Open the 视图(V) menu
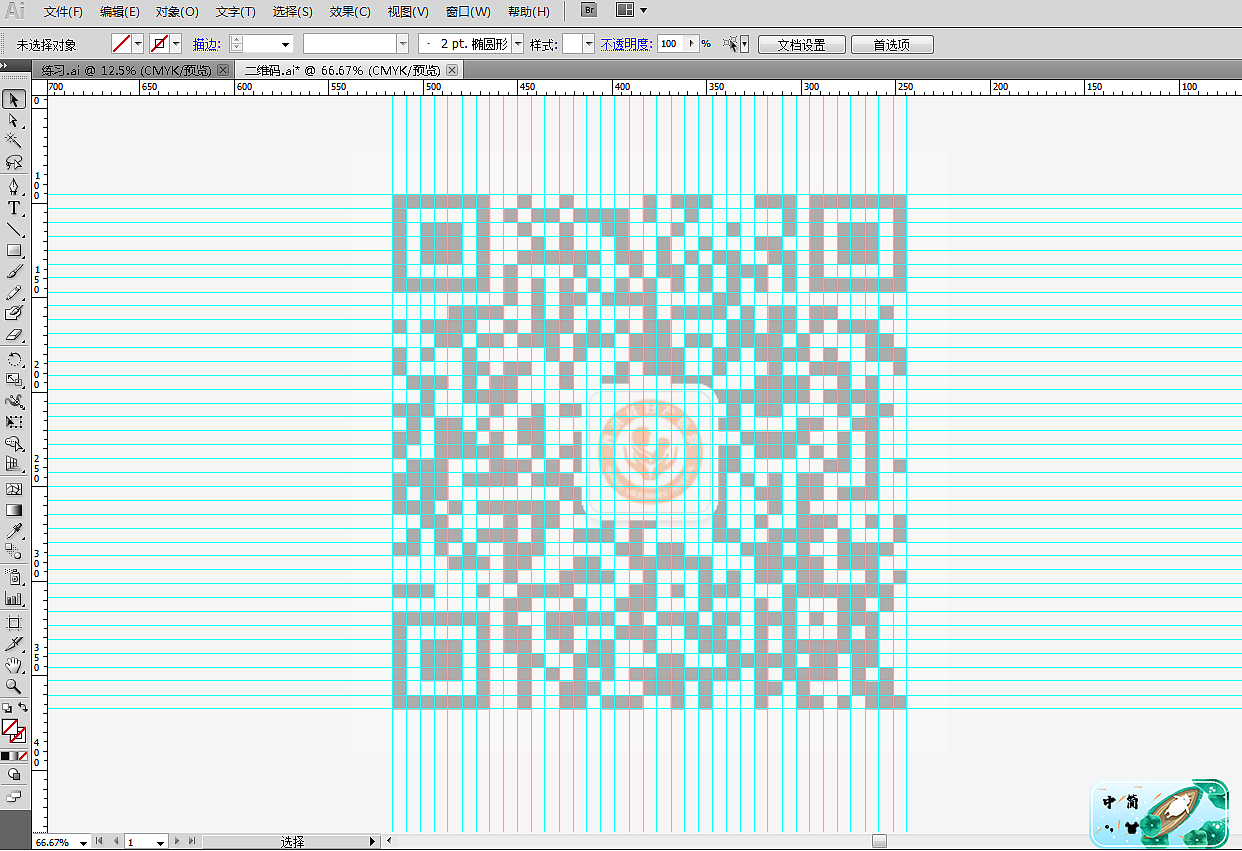The width and height of the screenshot is (1242, 851). click(x=408, y=11)
